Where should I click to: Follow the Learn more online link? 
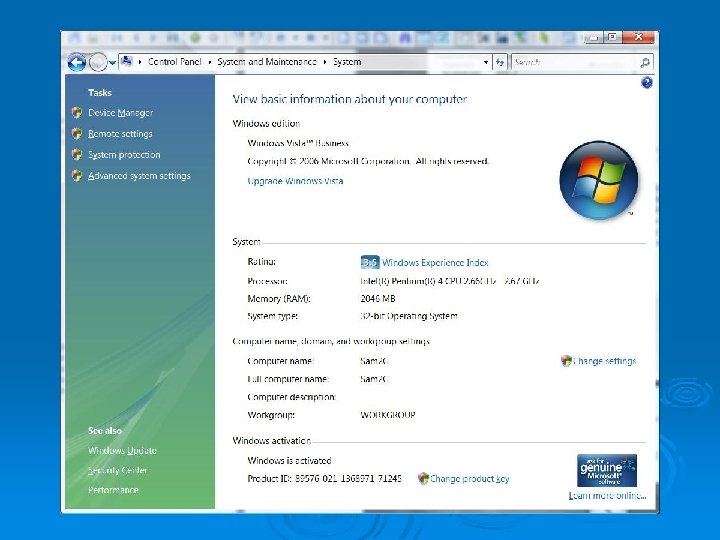[x=607, y=496]
